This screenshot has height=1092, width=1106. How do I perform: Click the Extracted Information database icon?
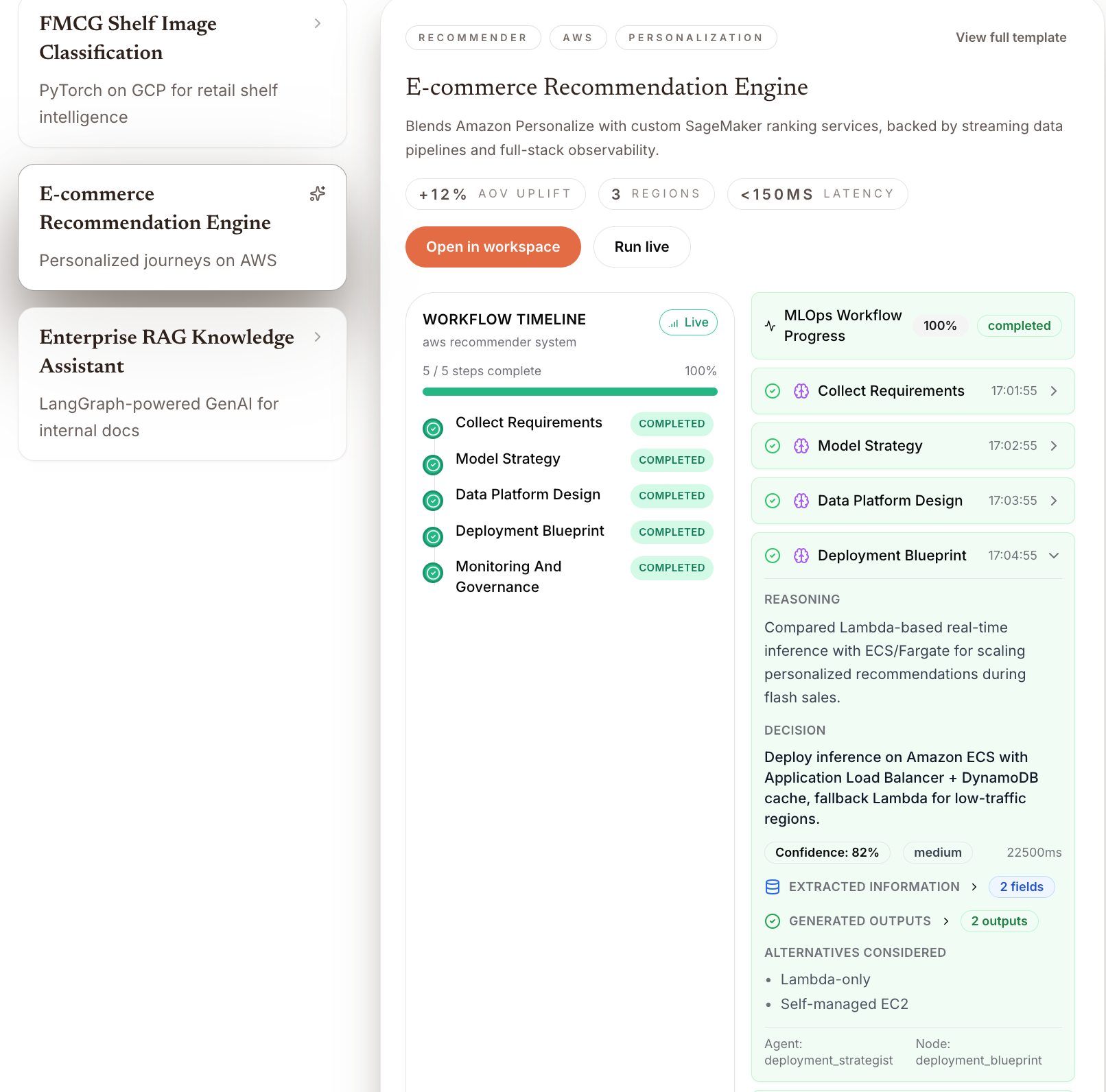pos(773,887)
